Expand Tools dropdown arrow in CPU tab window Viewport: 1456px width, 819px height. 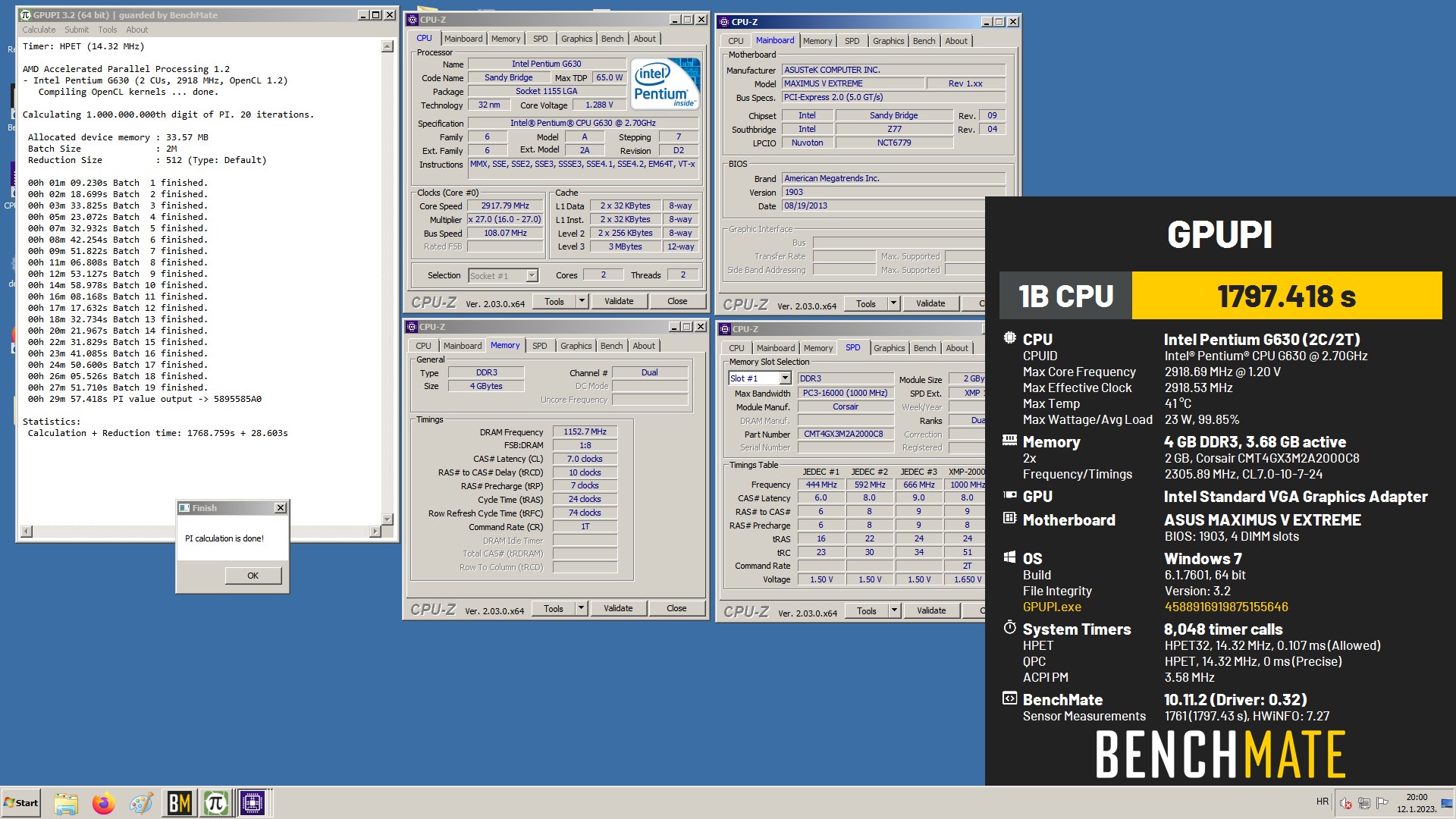tap(582, 301)
